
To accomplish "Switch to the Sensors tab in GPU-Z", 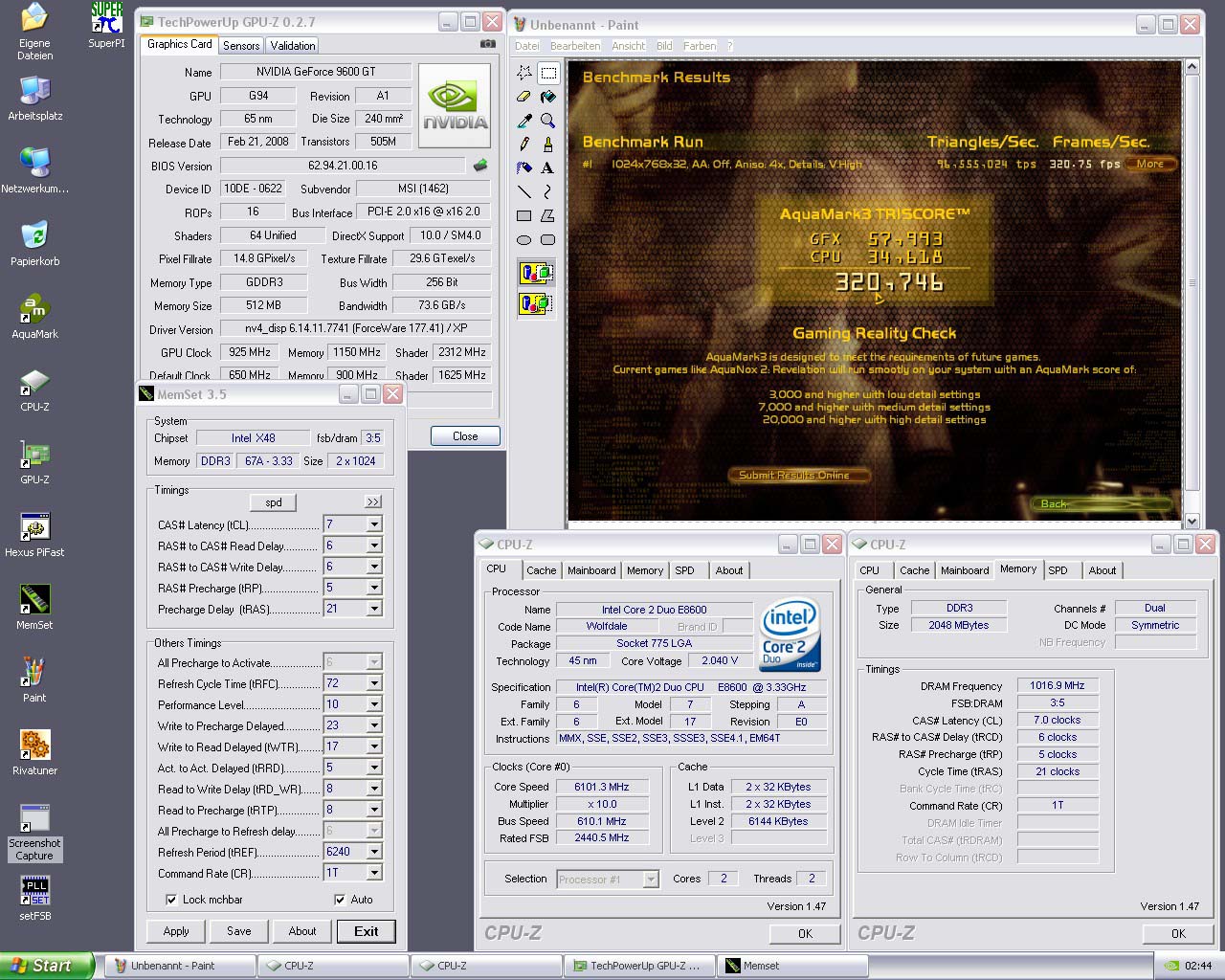I will [241, 45].
